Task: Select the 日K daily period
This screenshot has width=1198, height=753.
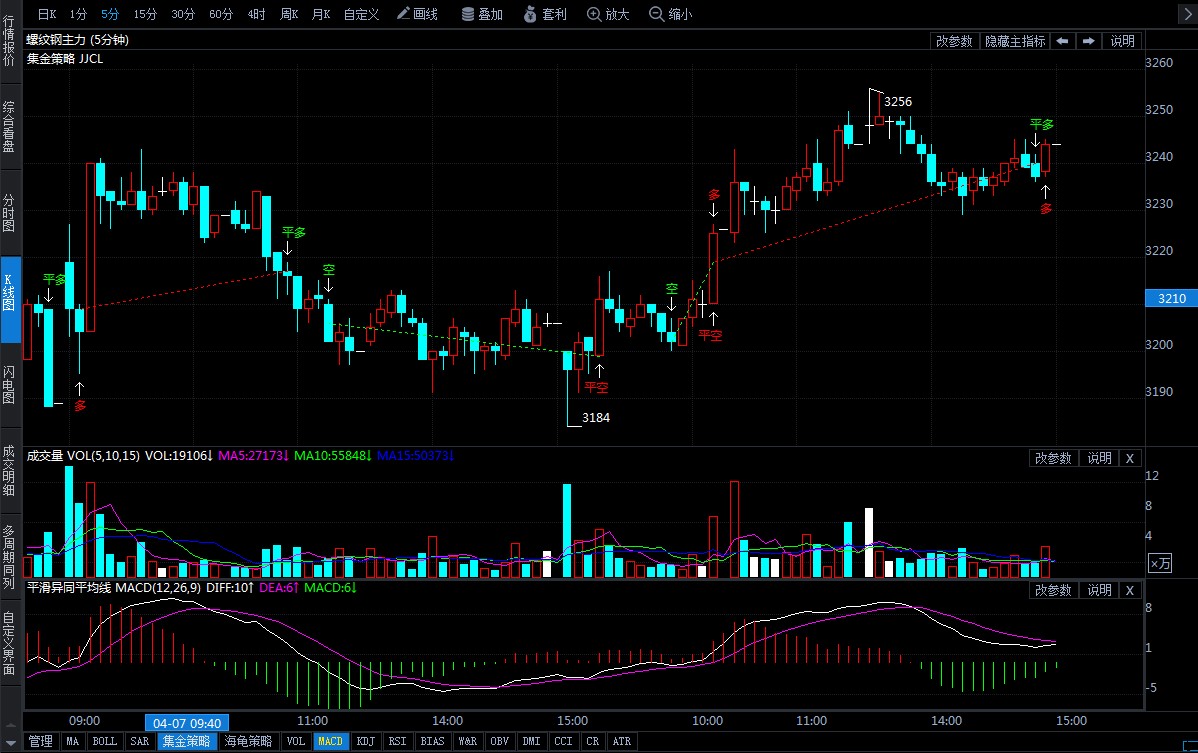Action: [47, 14]
